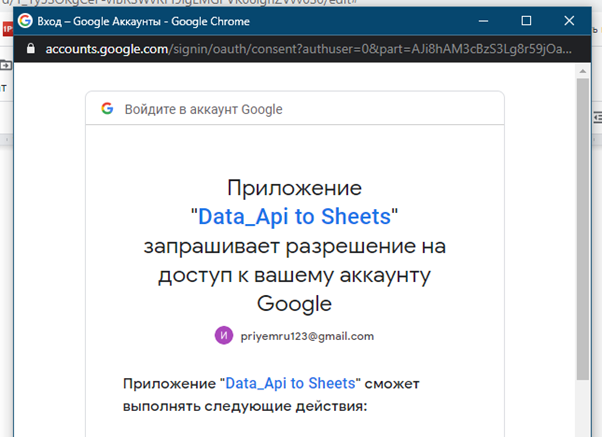
Task: Click the 'Вход – Google Аккаунты' window title
Action: pyautogui.click(x=144, y=21)
